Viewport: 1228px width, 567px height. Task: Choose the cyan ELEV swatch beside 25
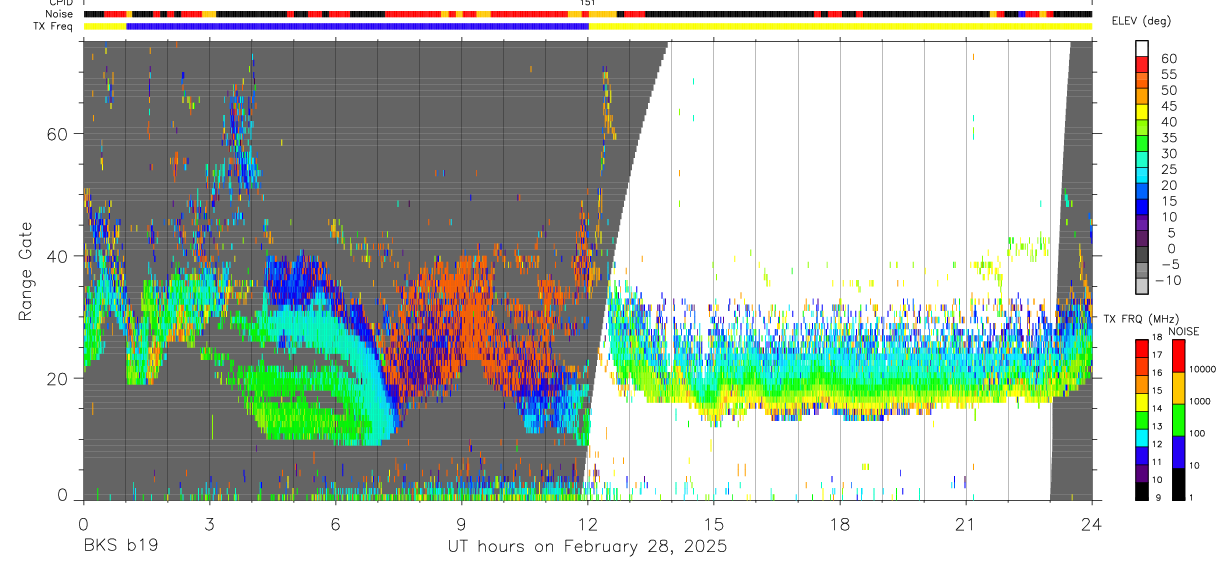tap(1142, 174)
